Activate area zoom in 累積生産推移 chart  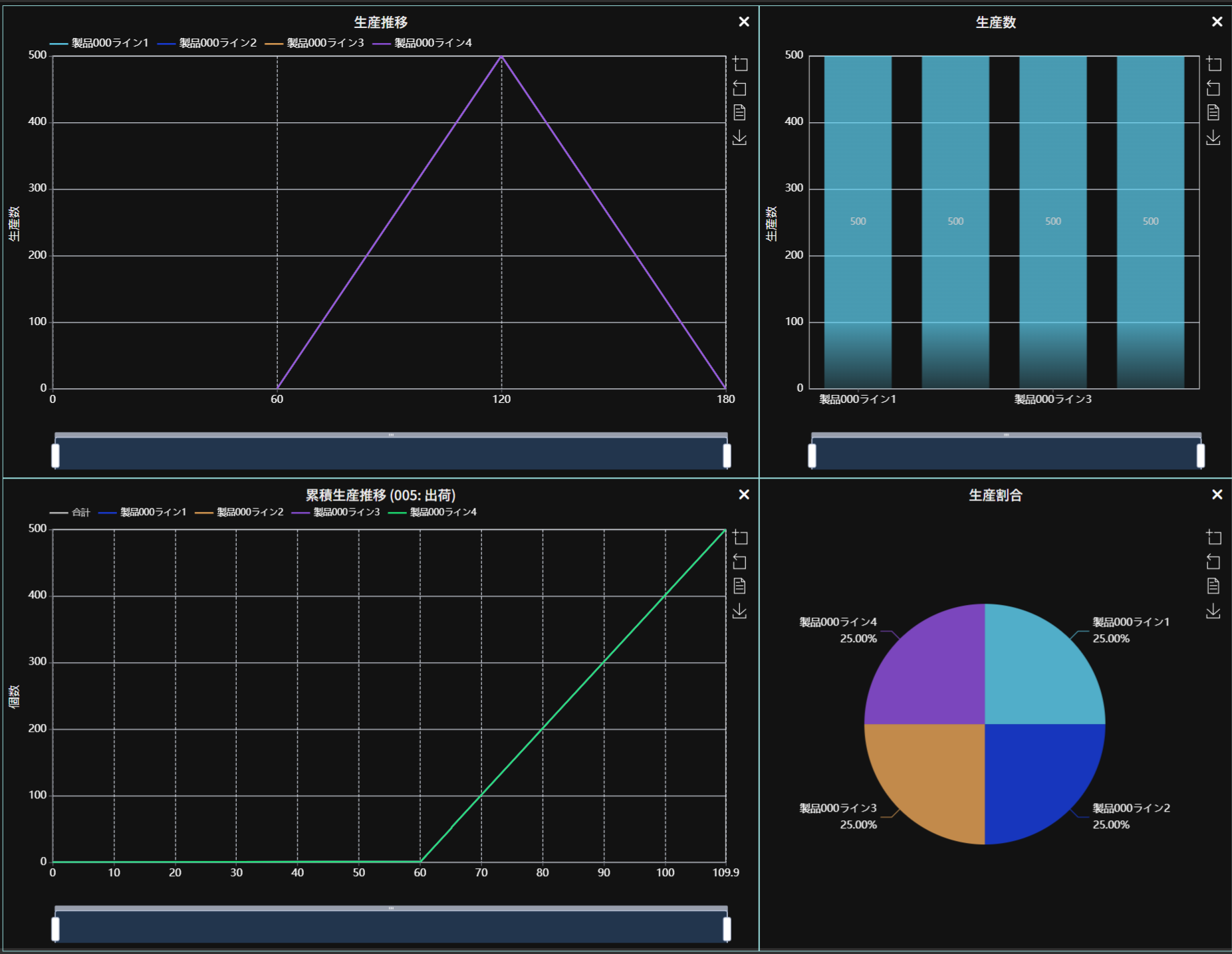(740, 537)
